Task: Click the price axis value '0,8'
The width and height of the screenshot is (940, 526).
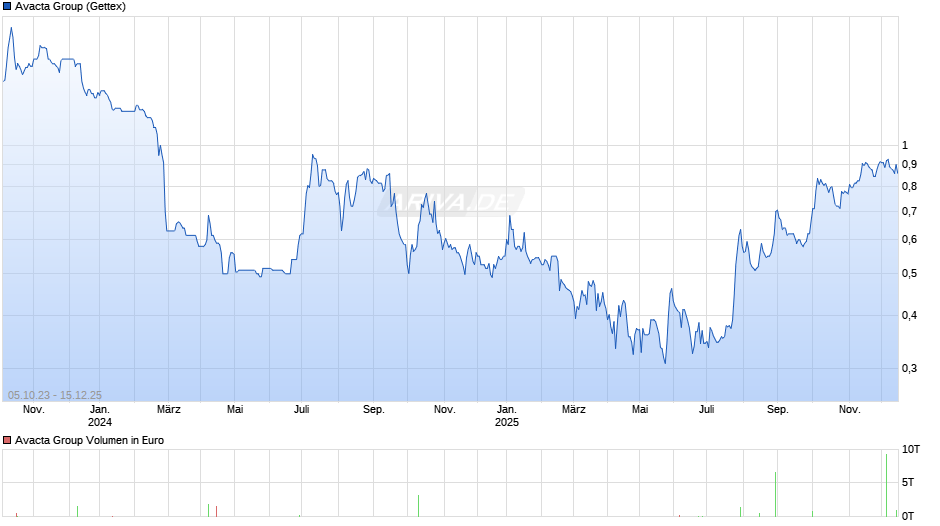Action: (x=909, y=187)
